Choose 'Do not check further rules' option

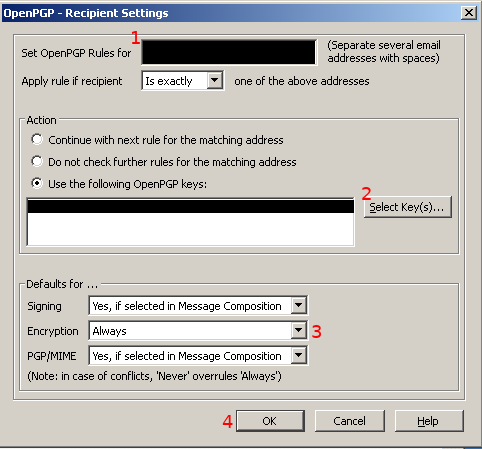37,162
